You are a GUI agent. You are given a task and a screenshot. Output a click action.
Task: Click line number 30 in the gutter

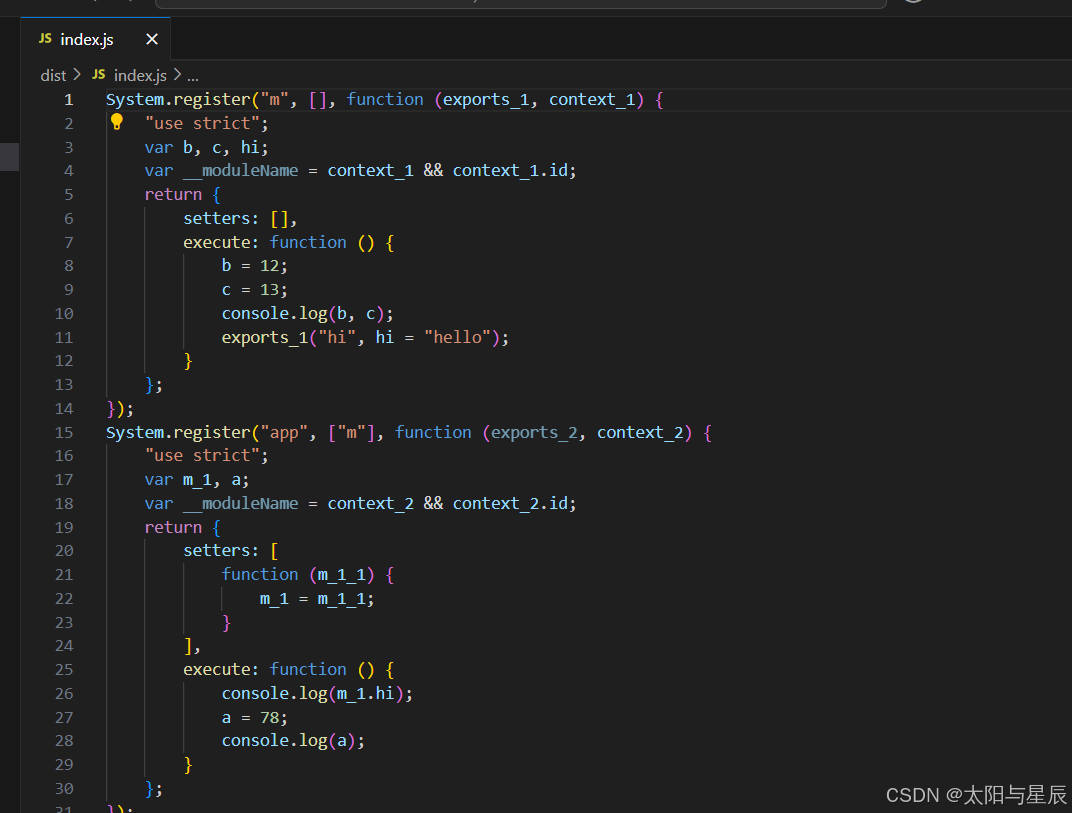pos(64,789)
